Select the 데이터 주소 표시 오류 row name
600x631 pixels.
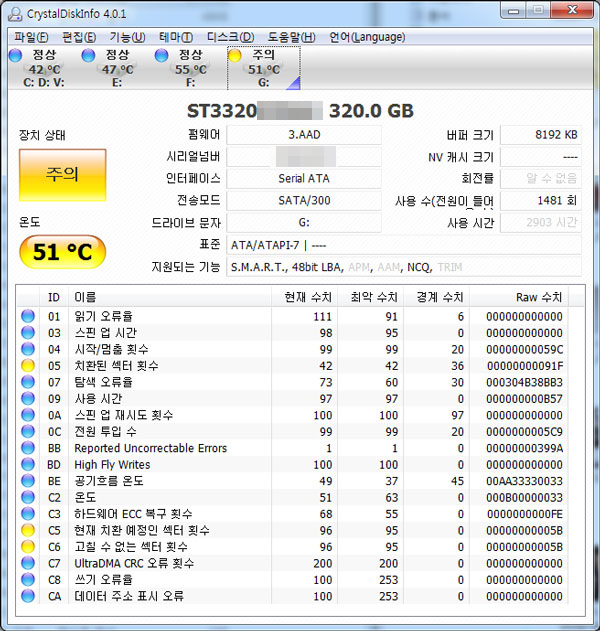129,596
